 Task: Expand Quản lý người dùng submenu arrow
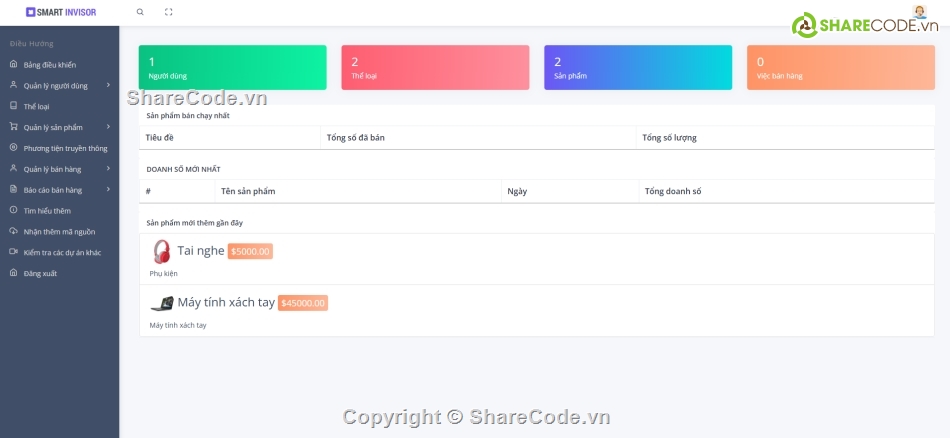click(108, 85)
